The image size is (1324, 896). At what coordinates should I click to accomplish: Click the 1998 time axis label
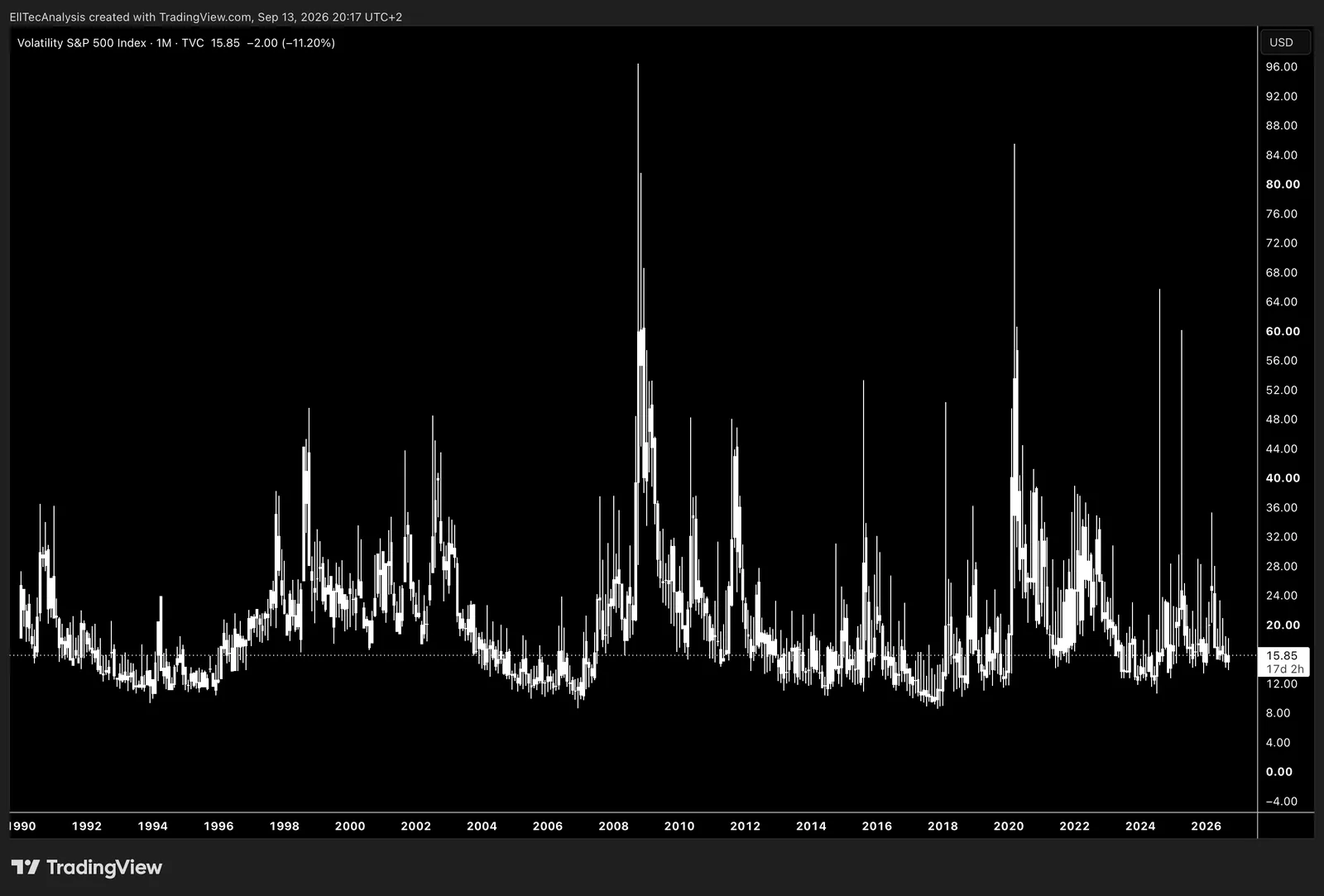285,826
